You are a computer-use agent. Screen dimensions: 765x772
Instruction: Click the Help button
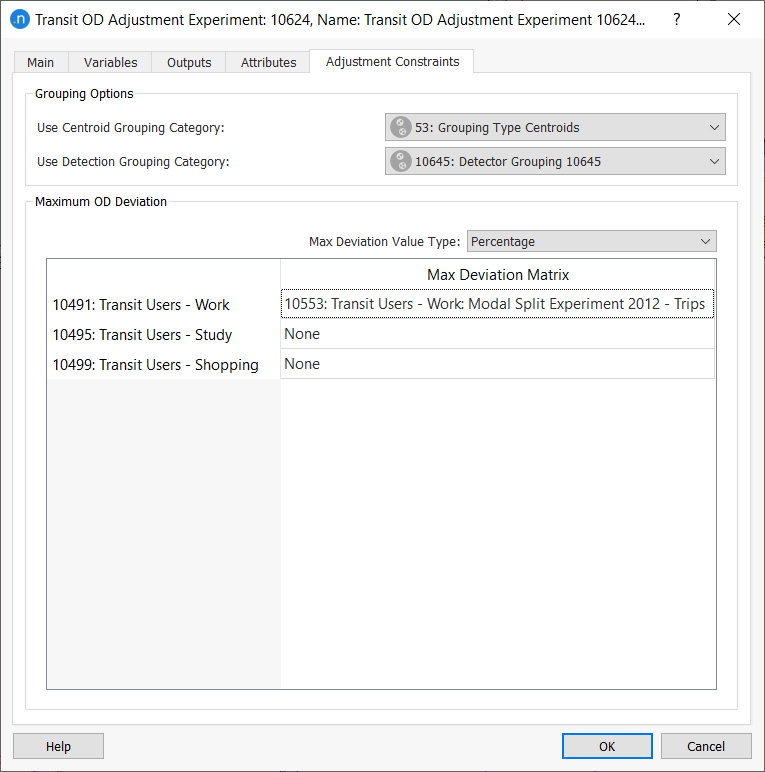(58, 746)
